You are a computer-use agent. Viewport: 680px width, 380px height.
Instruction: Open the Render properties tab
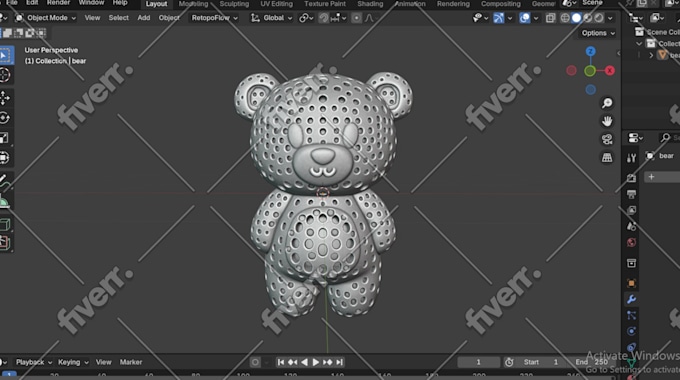[x=631, y=178]
